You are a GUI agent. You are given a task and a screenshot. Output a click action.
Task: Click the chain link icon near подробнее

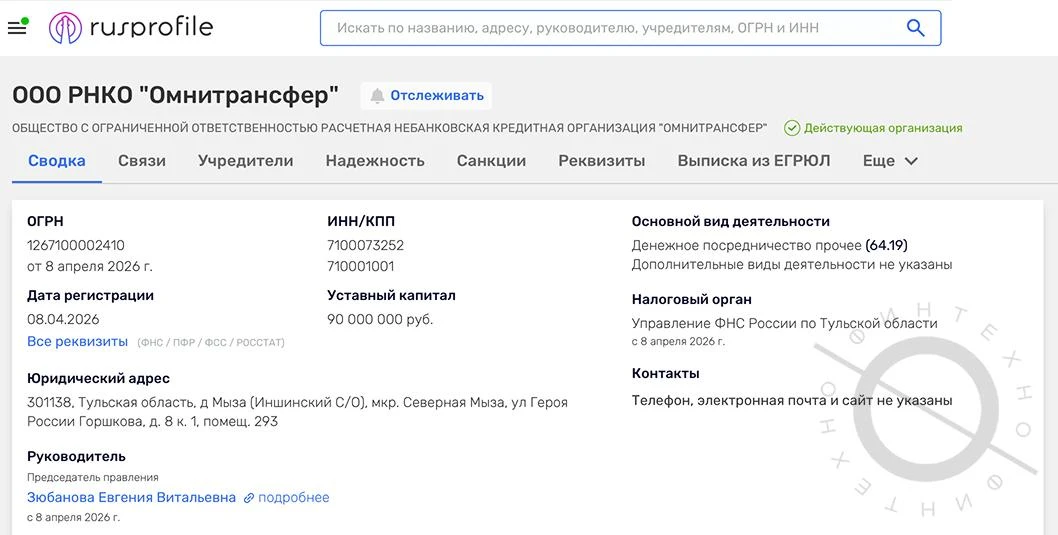[249, 498]
